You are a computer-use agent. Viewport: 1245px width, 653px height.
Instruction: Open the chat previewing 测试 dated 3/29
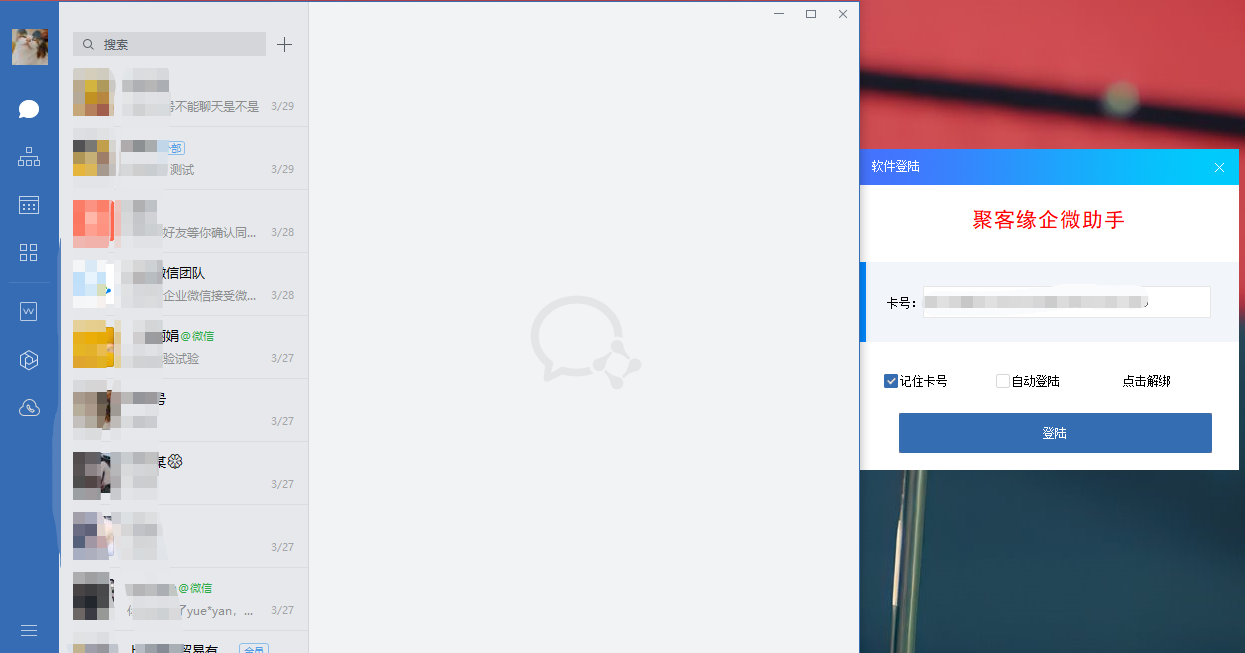184,158
